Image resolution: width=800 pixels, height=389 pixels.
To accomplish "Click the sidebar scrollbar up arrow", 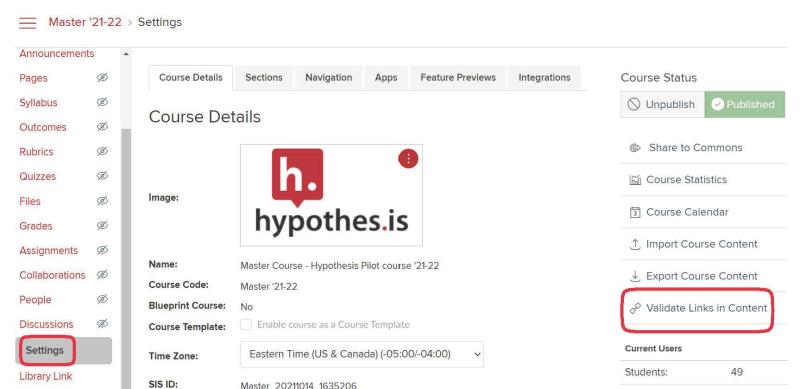I will tap(126, 54).
